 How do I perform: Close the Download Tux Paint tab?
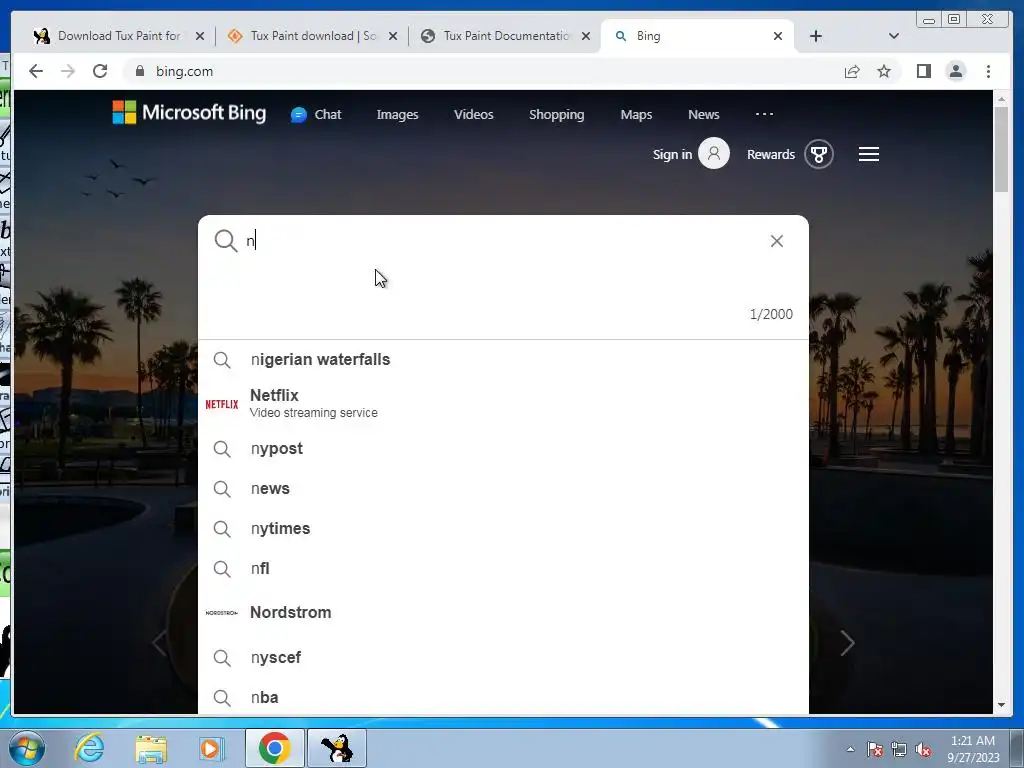pyautogui.click(x=200, y=36)
